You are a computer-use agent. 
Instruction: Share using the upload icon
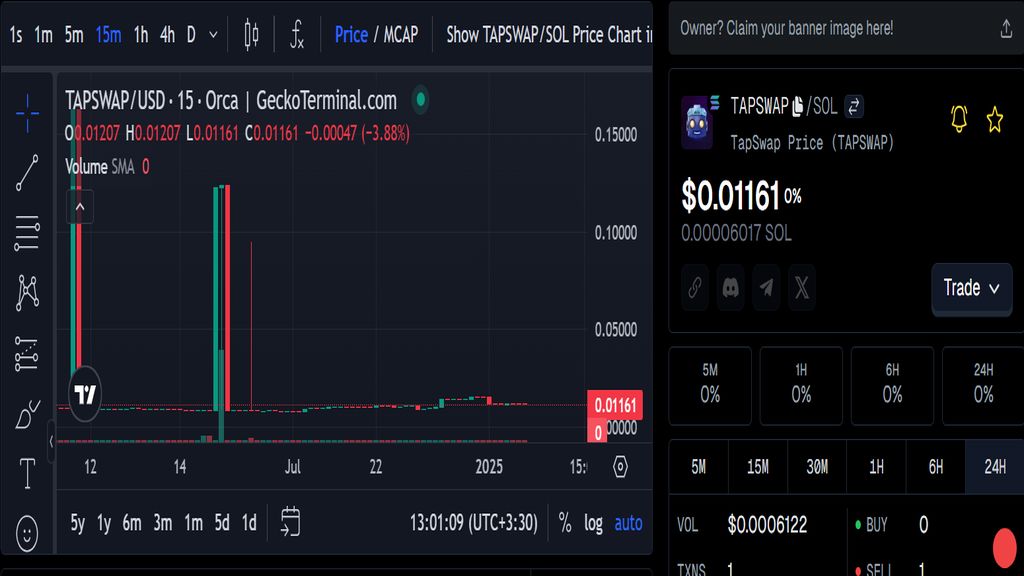pos(1006,29)
